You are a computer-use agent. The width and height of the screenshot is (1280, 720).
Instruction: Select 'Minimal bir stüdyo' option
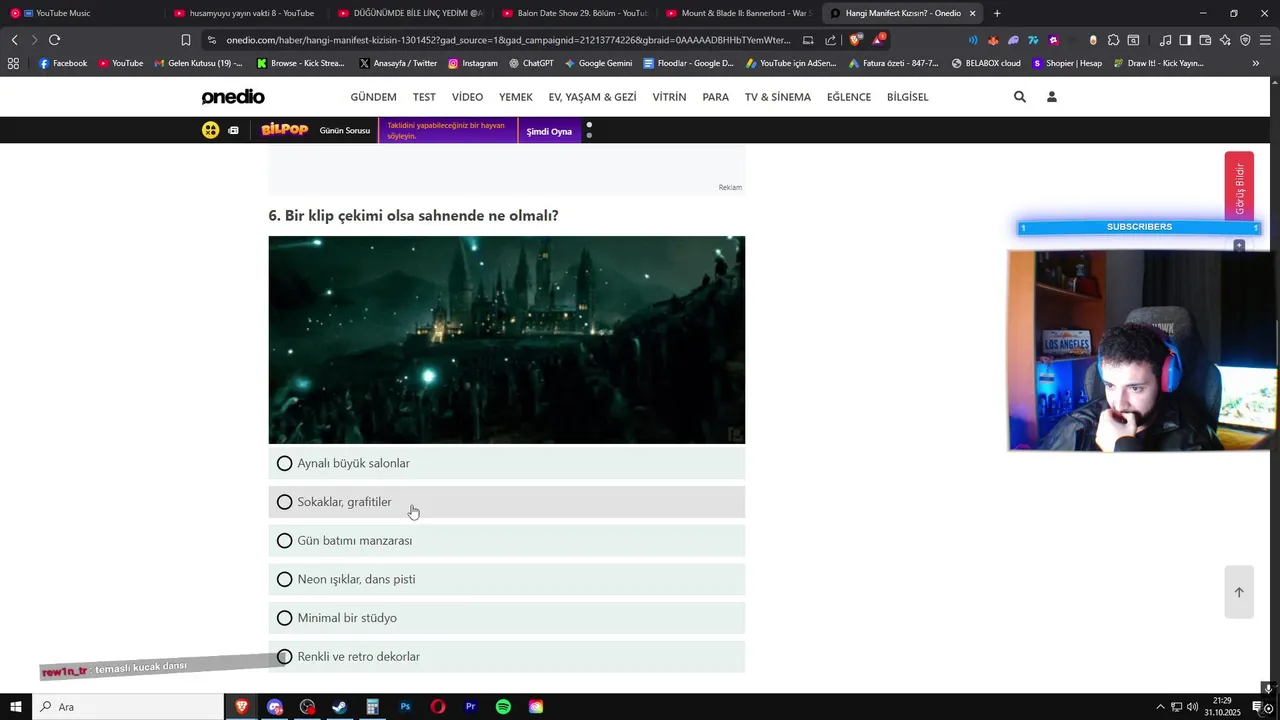tap(507, 618)
